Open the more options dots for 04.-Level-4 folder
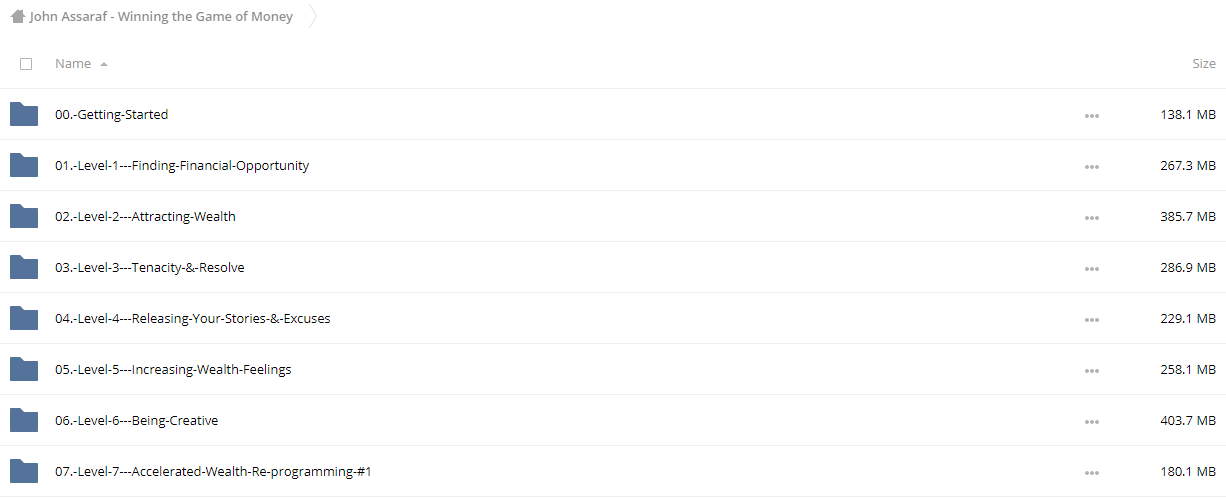Screen dimensions: 1226x498 click(1091, 319)
